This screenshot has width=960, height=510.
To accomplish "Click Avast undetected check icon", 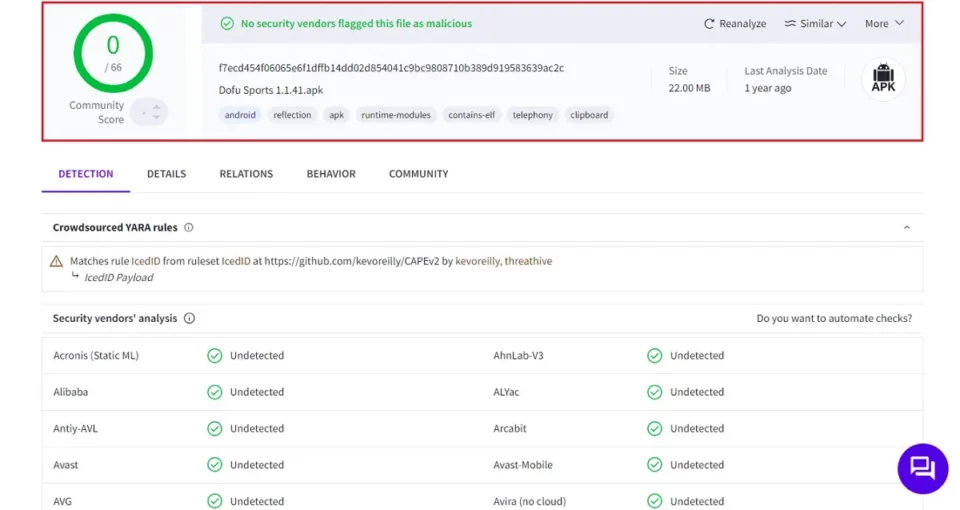I will click(x=214, y=465).
